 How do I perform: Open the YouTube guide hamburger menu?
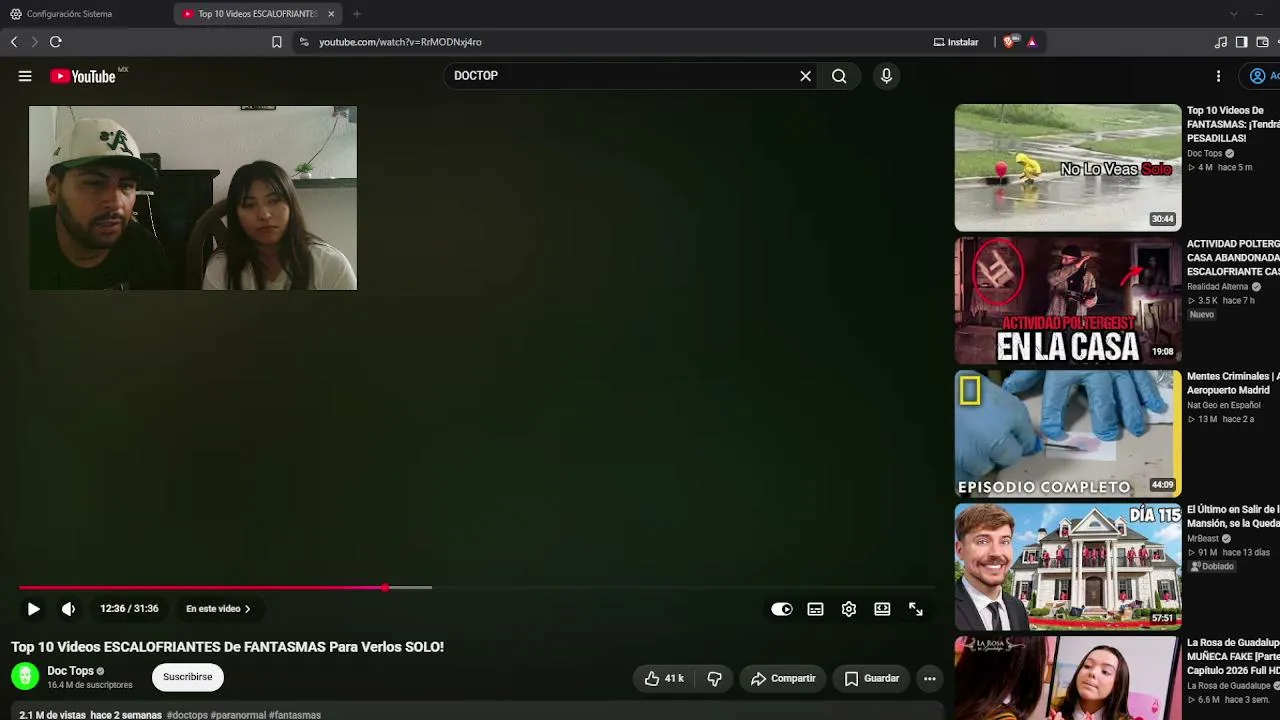point(25,76)
